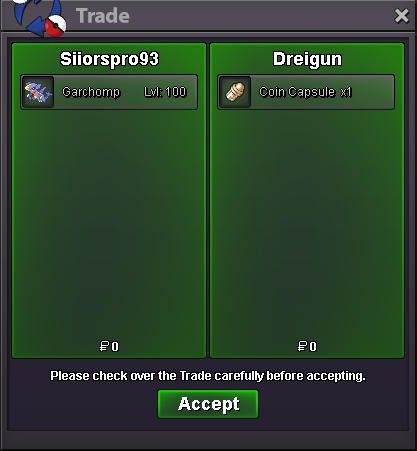Click the Coin Capsule item icon

click(x=235, y=92)
